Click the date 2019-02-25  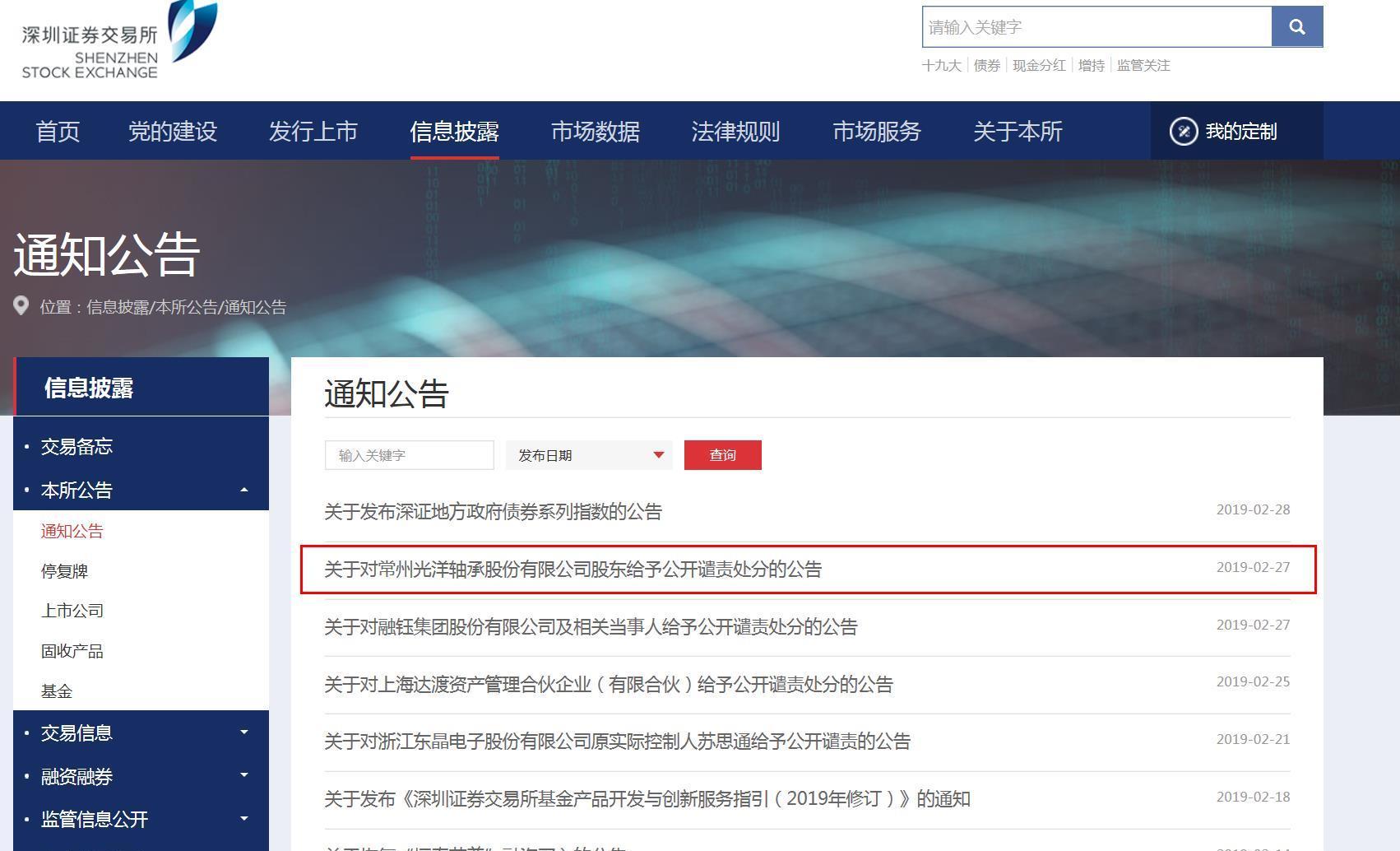click(1253, 681)
